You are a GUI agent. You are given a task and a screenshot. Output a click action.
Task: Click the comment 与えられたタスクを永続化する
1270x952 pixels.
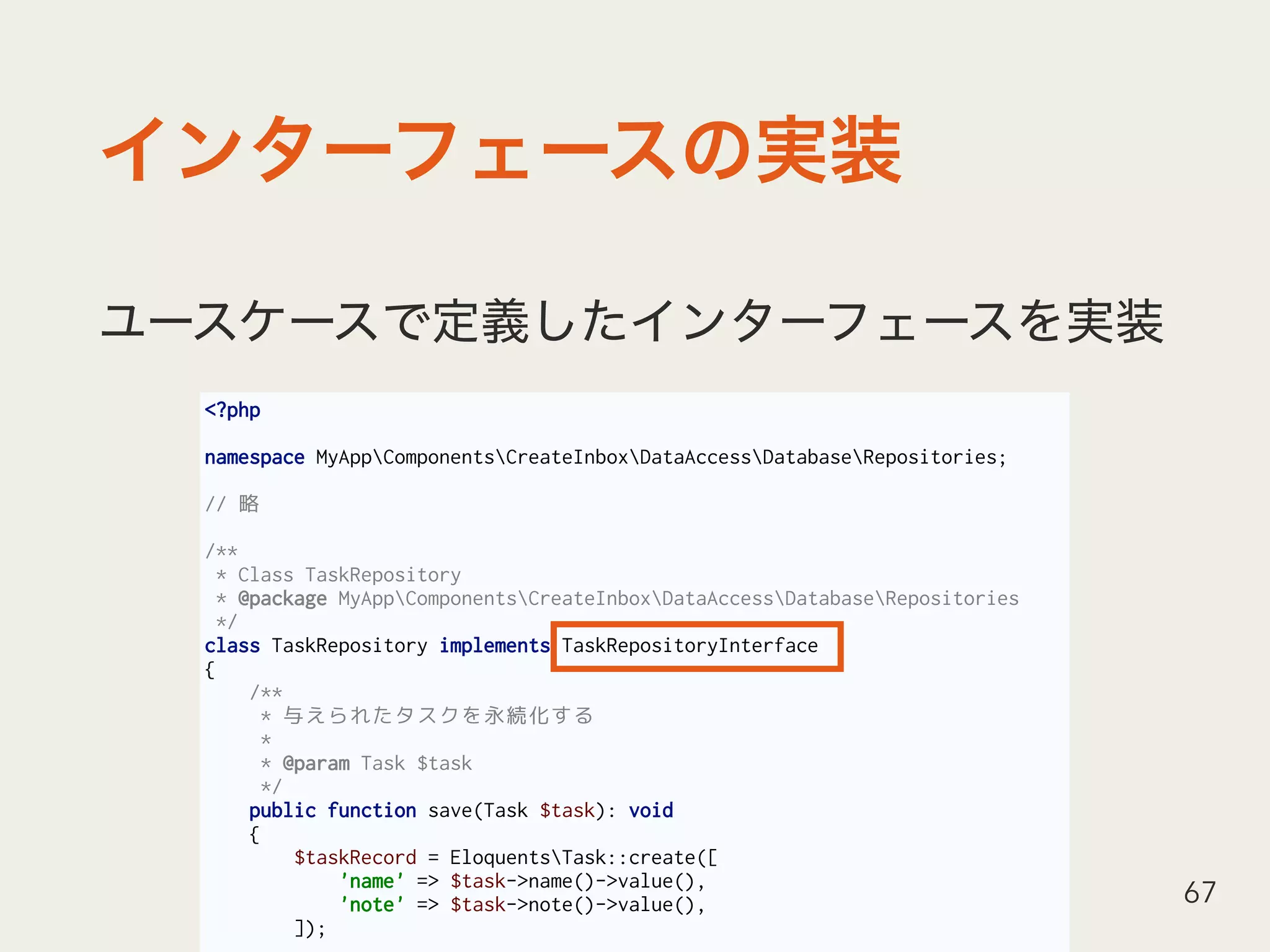(438, 716)
